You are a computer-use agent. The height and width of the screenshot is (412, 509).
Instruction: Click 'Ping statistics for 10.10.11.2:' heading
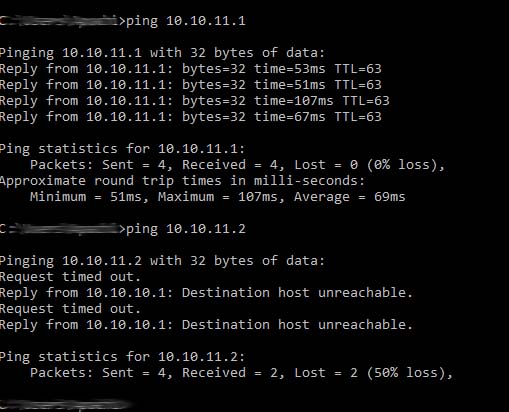tap(122, 357)
